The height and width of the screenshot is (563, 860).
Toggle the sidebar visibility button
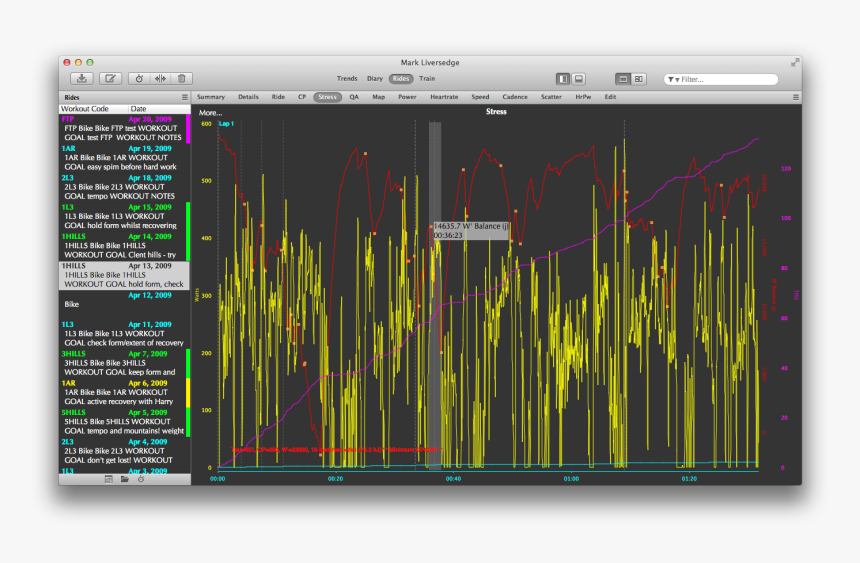pyautogui.click(x=563, y=79)
